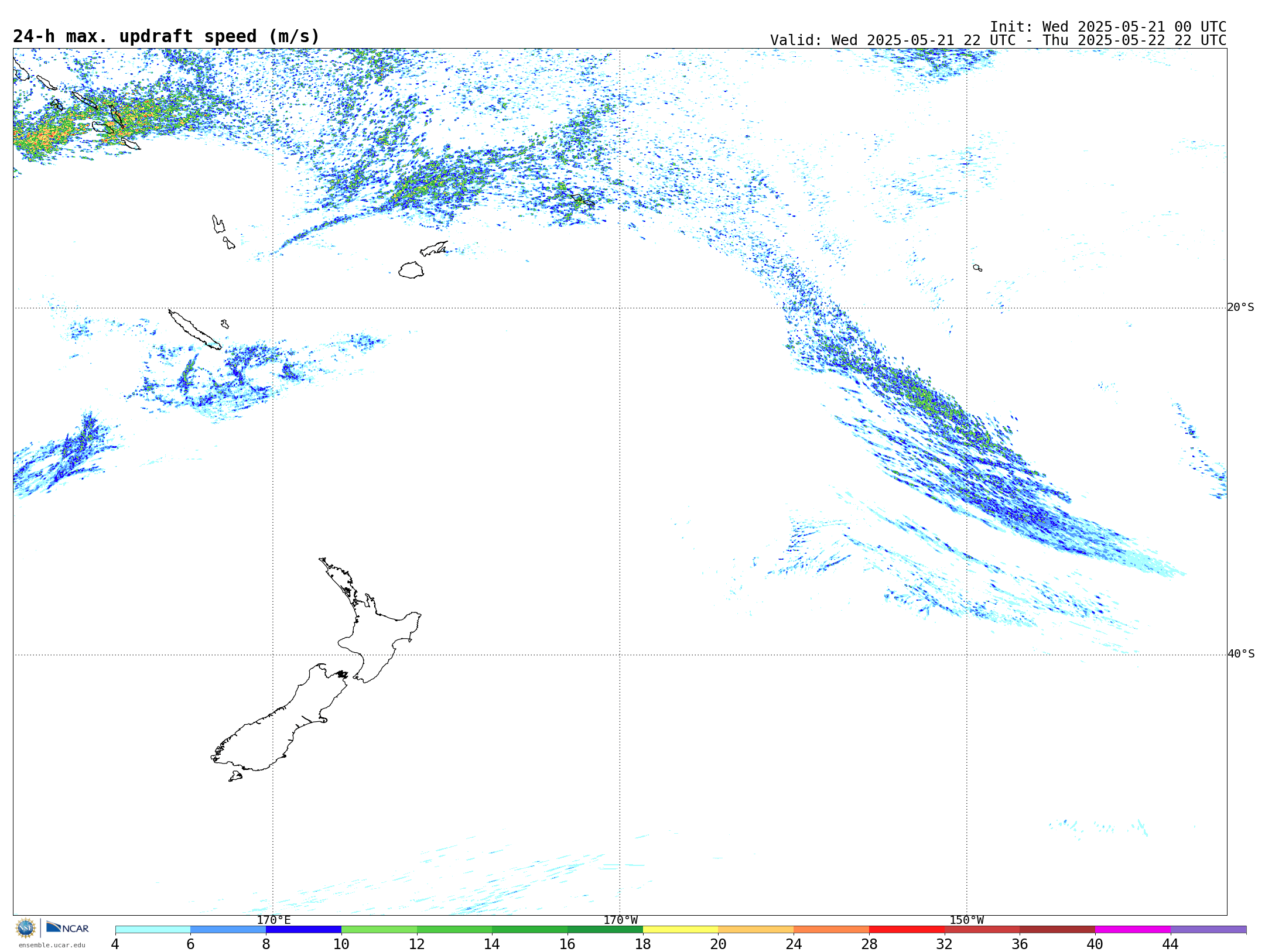Select the magenta 40-44 color swatch
Viewport: 1265px width, 952px height.
click(1133, 929)
